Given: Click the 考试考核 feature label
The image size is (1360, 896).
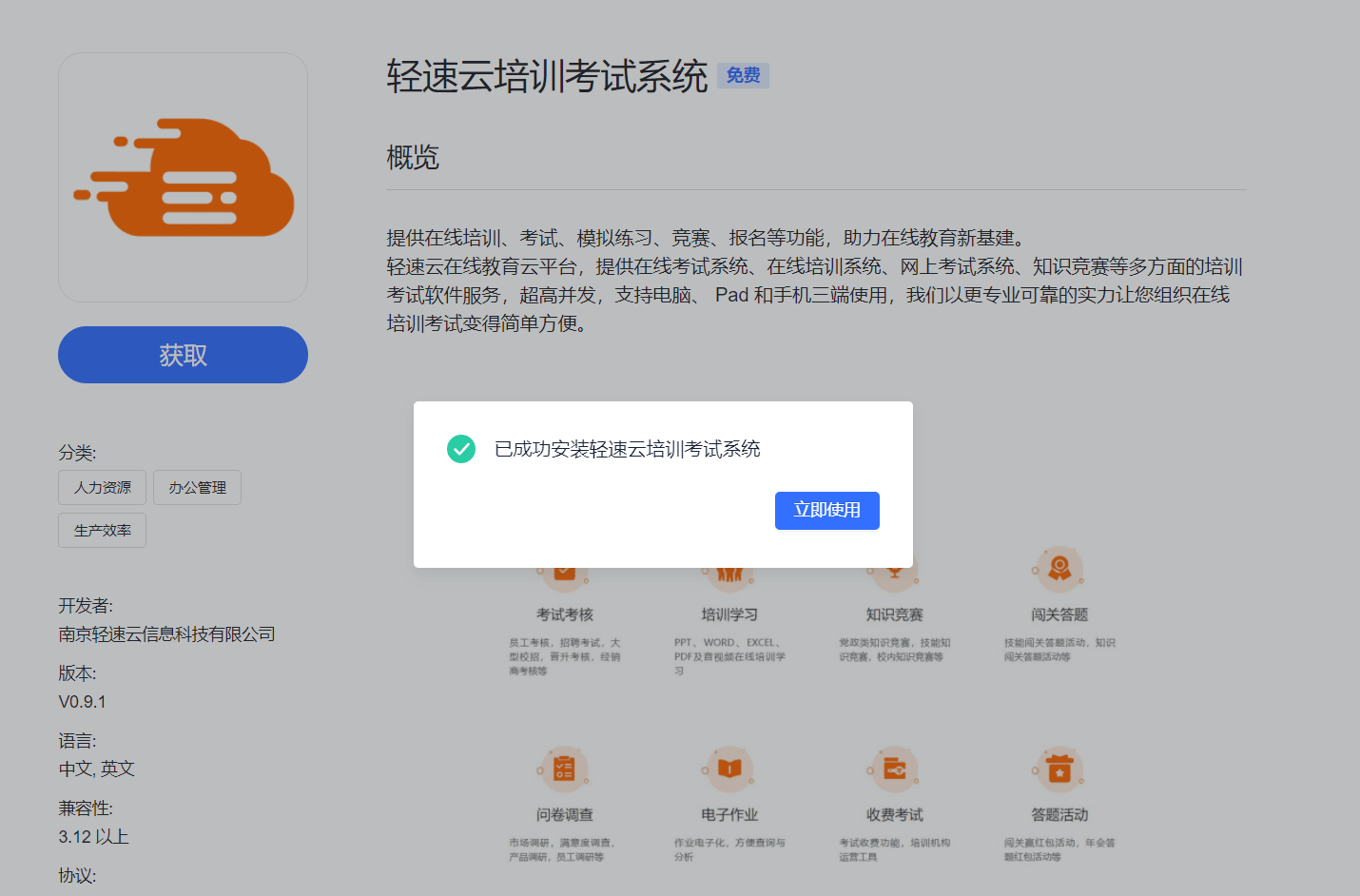Looking at the screenshot, I should click(x=564, y=615).
